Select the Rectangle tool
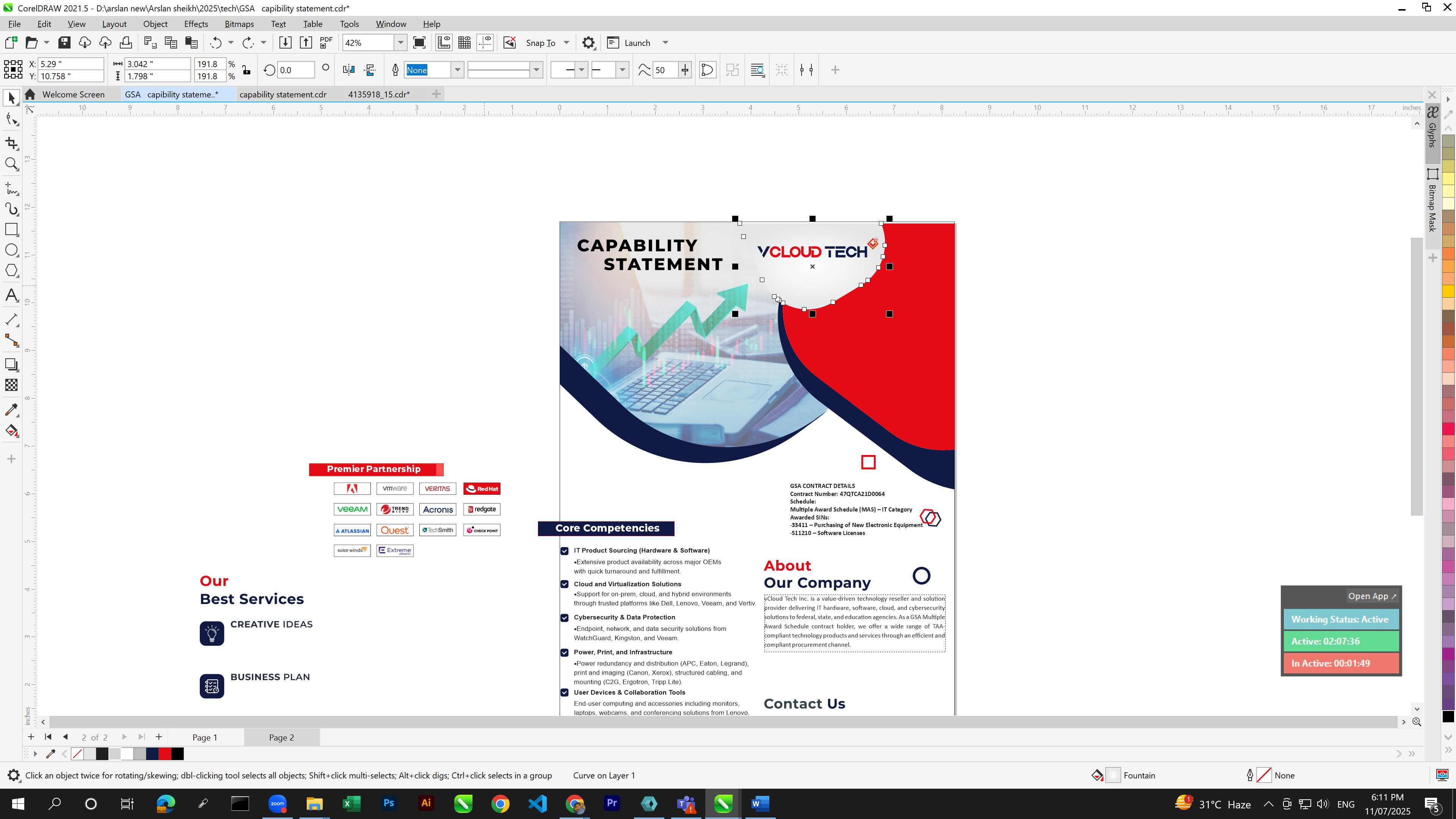 (x=11, y=229)
